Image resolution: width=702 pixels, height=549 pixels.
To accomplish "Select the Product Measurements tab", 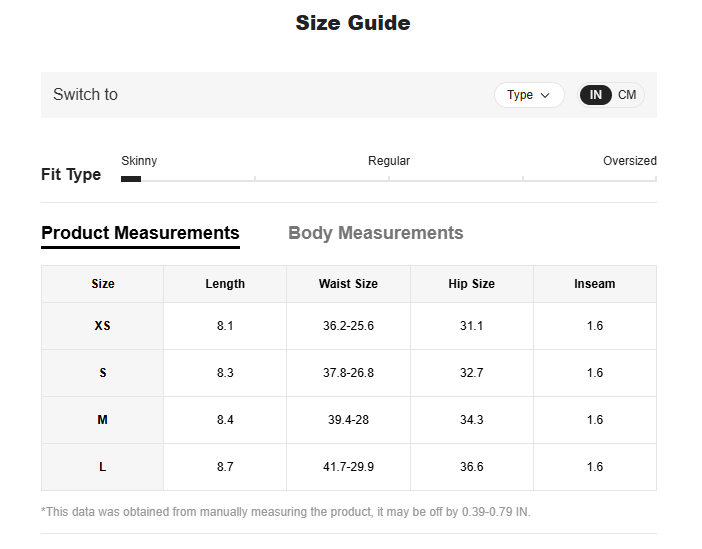I will pyautogui.click(x=140, y=233).
